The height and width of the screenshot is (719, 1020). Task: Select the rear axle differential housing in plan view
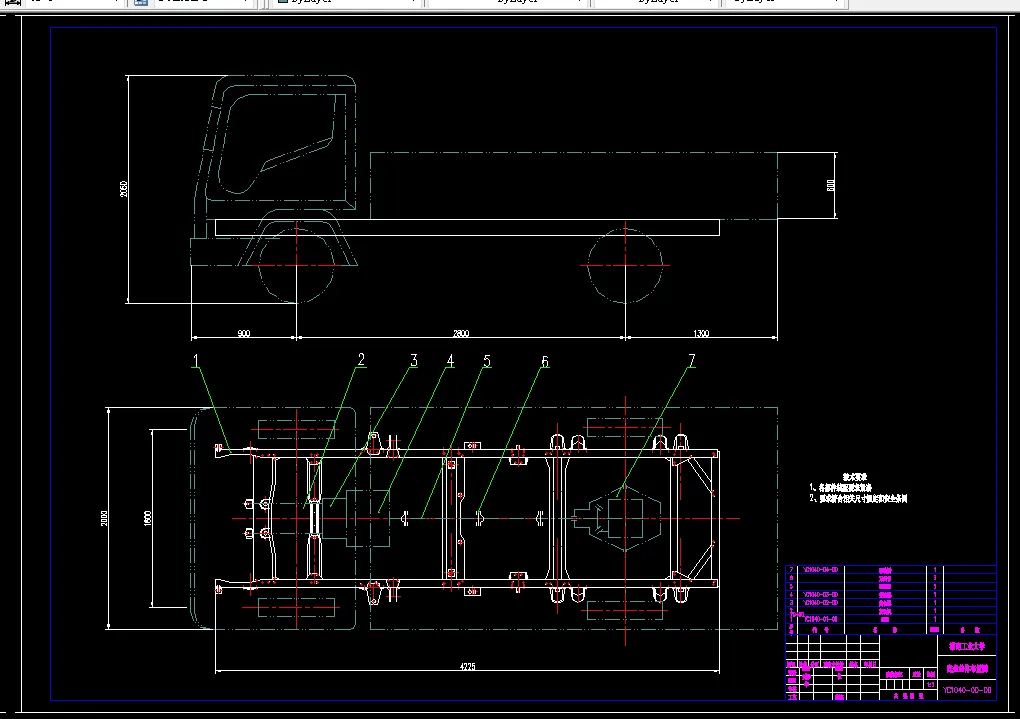click(623, 519)
